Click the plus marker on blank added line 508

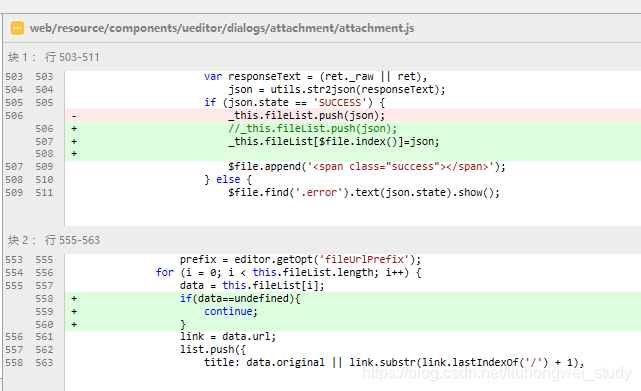click(74, 154)
